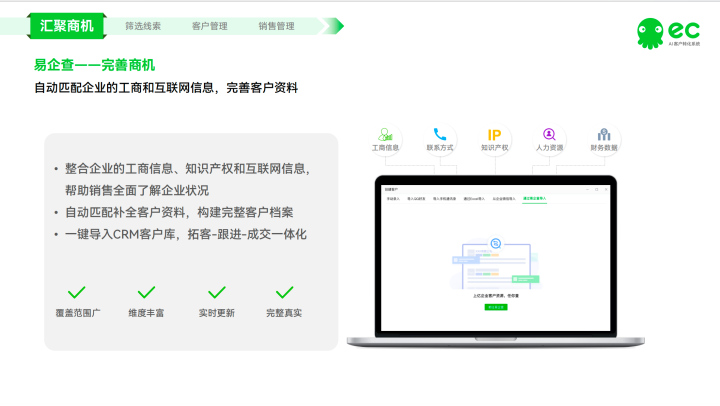Select the first tab in 创建客户 window
The image size is (720, 406).
393,199
